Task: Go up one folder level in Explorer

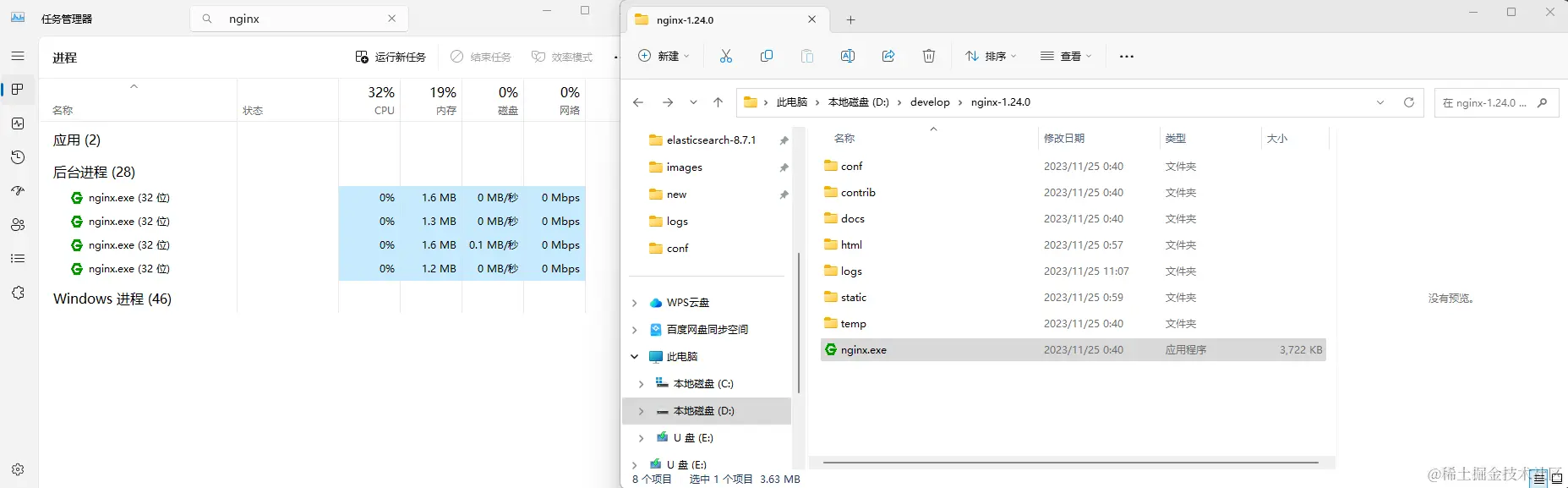Action: pyautogui.click(x=718, y=102)
